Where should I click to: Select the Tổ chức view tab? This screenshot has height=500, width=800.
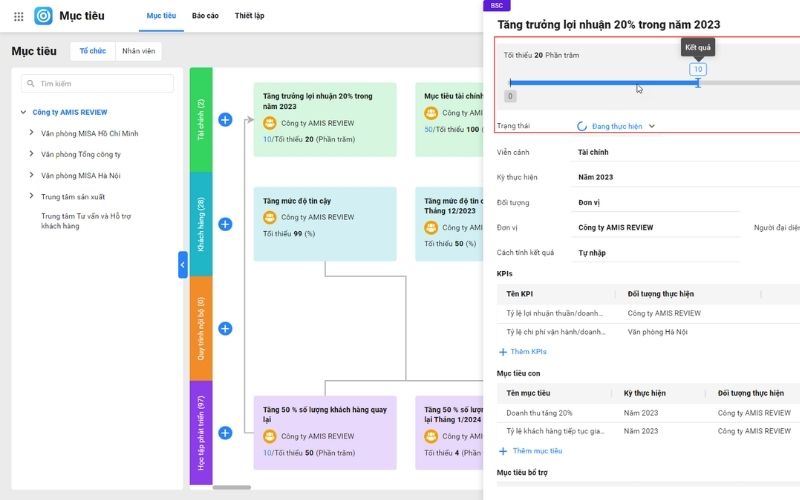(x=93, y=51)
